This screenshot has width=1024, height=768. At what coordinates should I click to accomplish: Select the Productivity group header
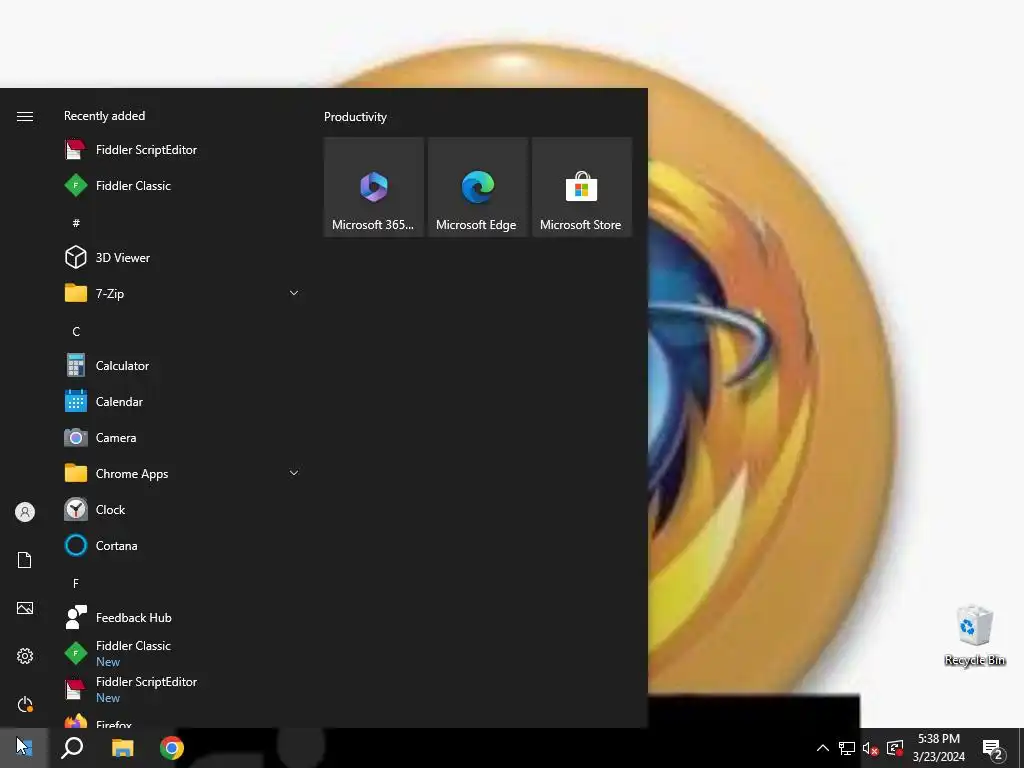[355, 117]
